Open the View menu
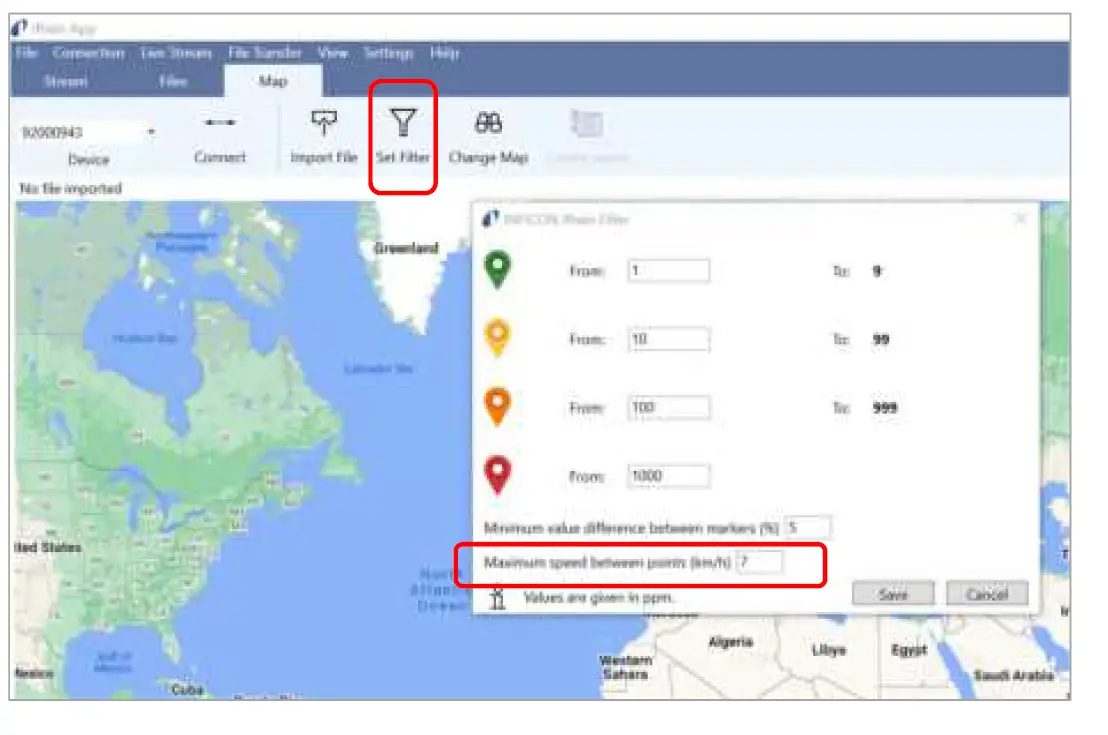Image resolution: width=1108 pixels, height=735 pixels. click(x=332, y=53)
